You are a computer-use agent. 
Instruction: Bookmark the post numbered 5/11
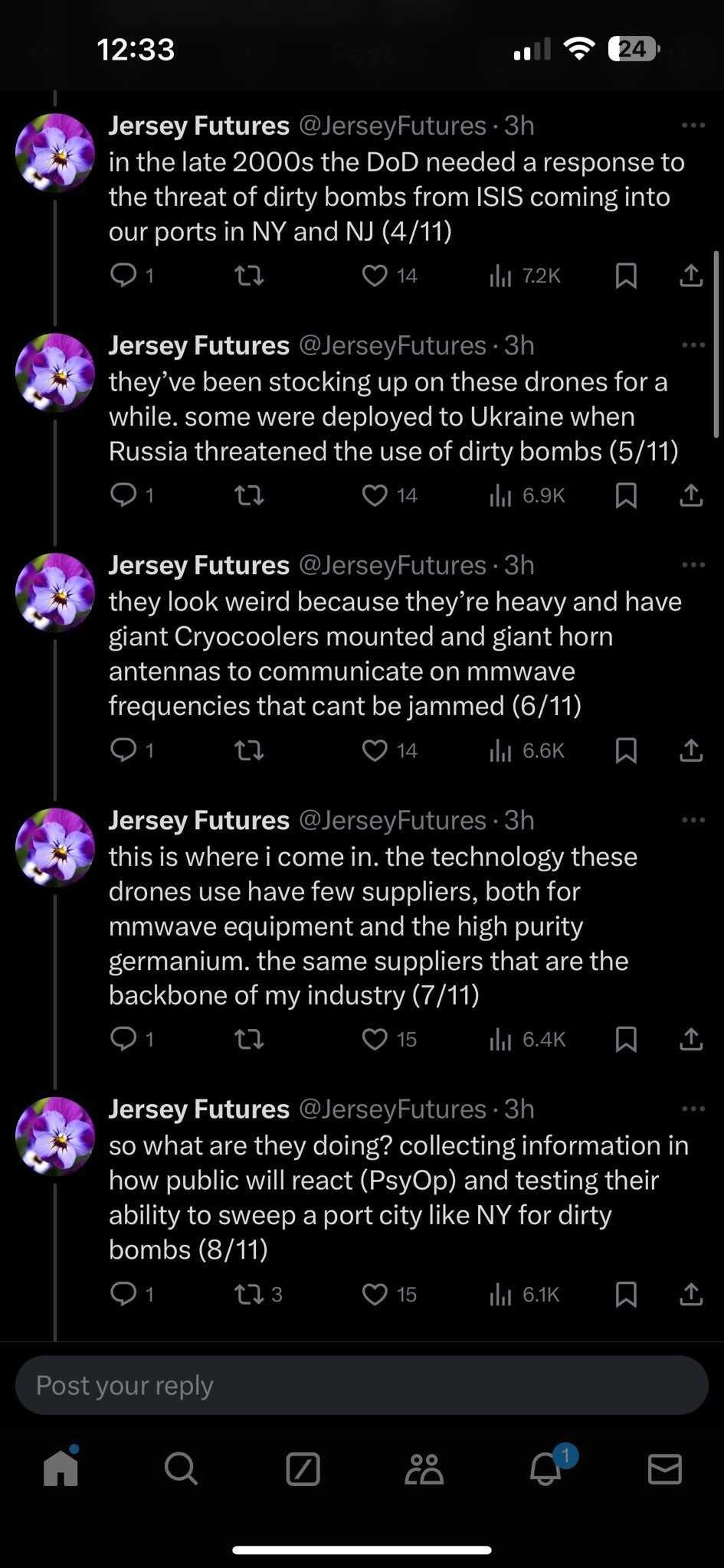pos(626,496)
